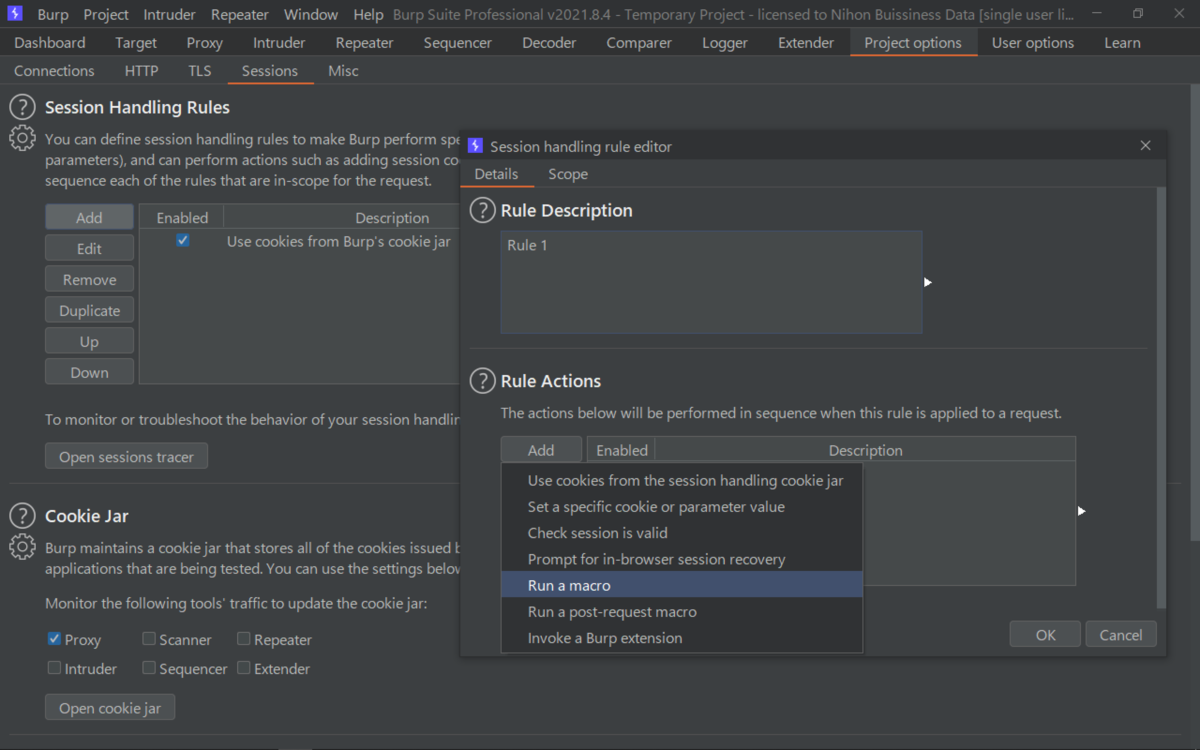Viewport: 1200px width, 750px height.
Task: Open help for Rule Description
Action: pos(483,210)
